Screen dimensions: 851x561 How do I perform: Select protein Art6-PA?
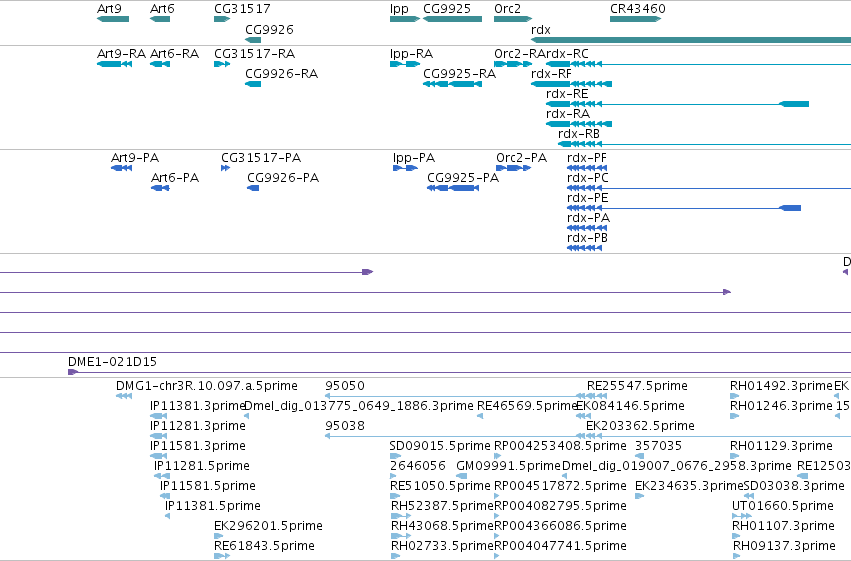click(175, 178)
